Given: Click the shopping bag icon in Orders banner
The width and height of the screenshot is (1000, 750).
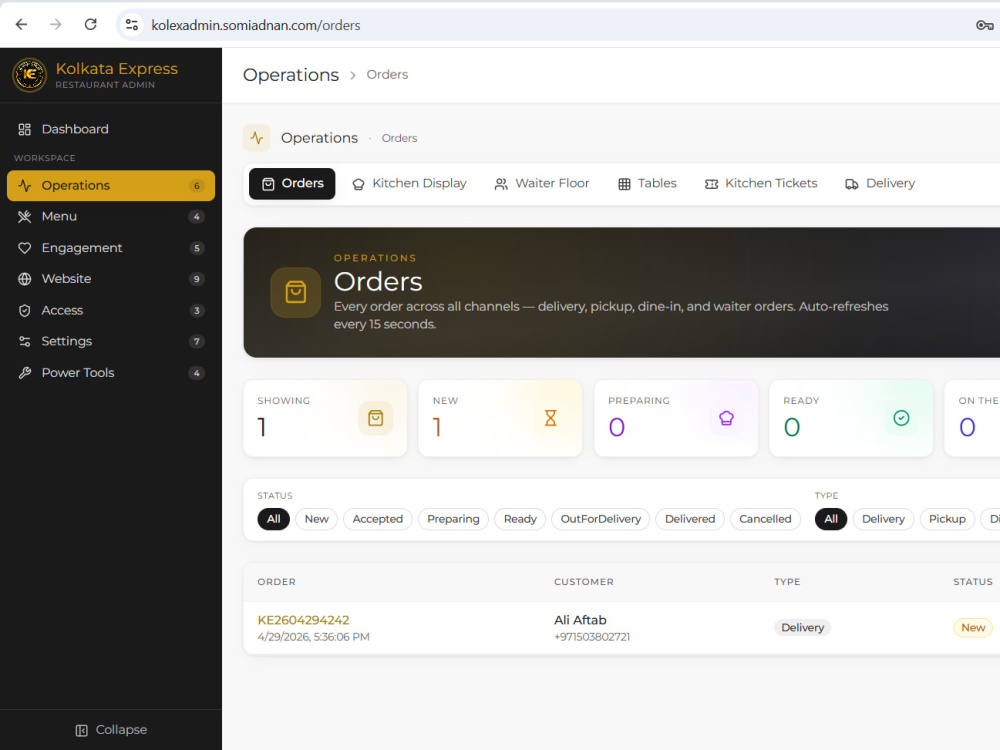Looking at the screenshot, I should coord(295,292).
